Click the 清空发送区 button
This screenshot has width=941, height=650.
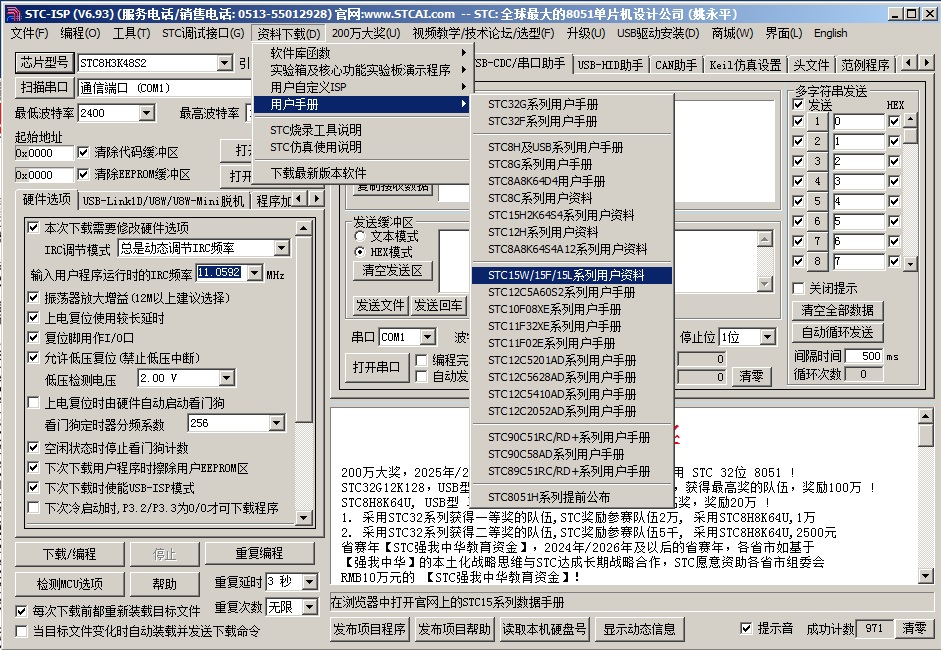tap(392, 271)
